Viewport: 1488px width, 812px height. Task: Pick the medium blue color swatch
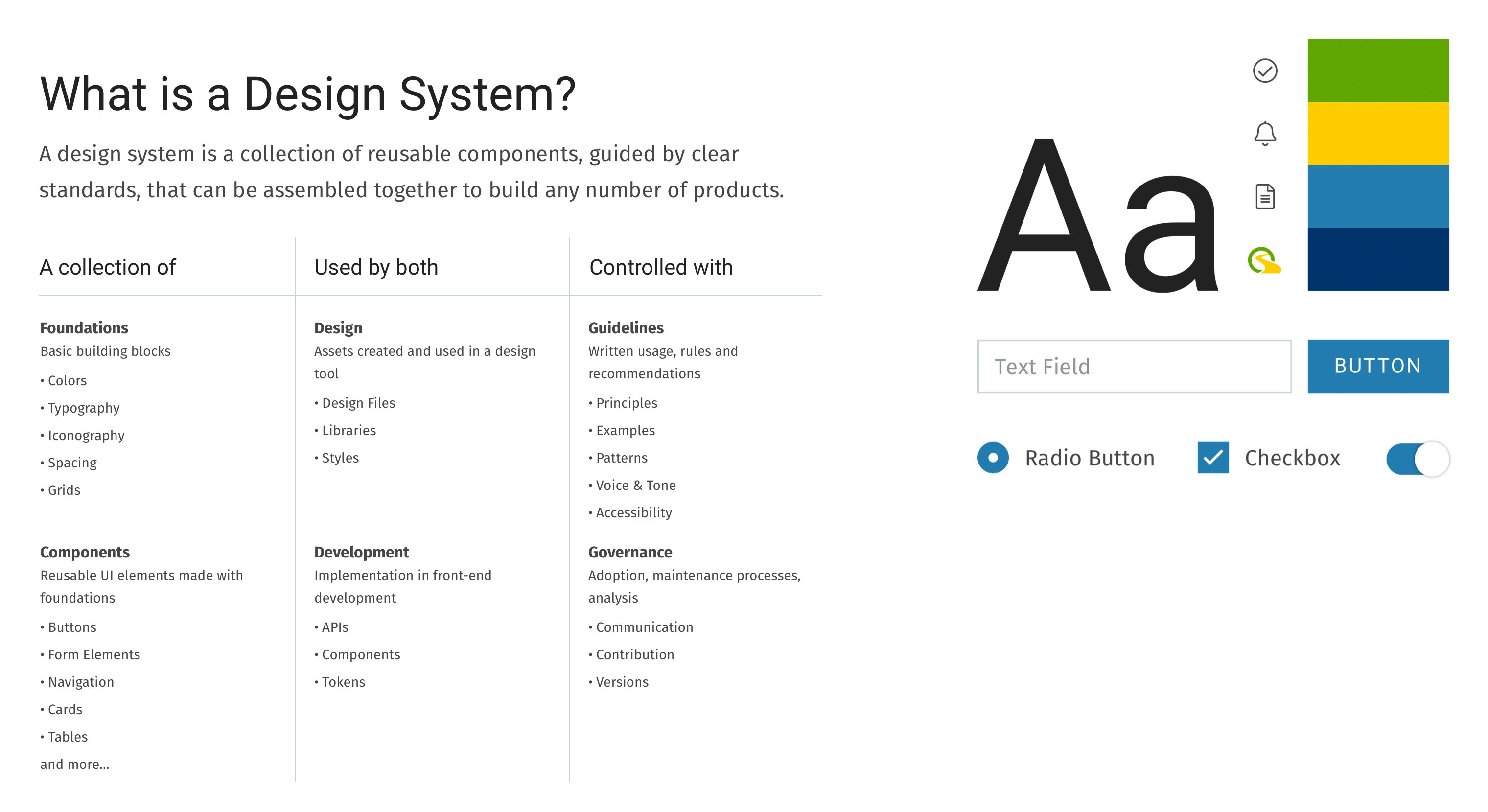pos(1378,196)
